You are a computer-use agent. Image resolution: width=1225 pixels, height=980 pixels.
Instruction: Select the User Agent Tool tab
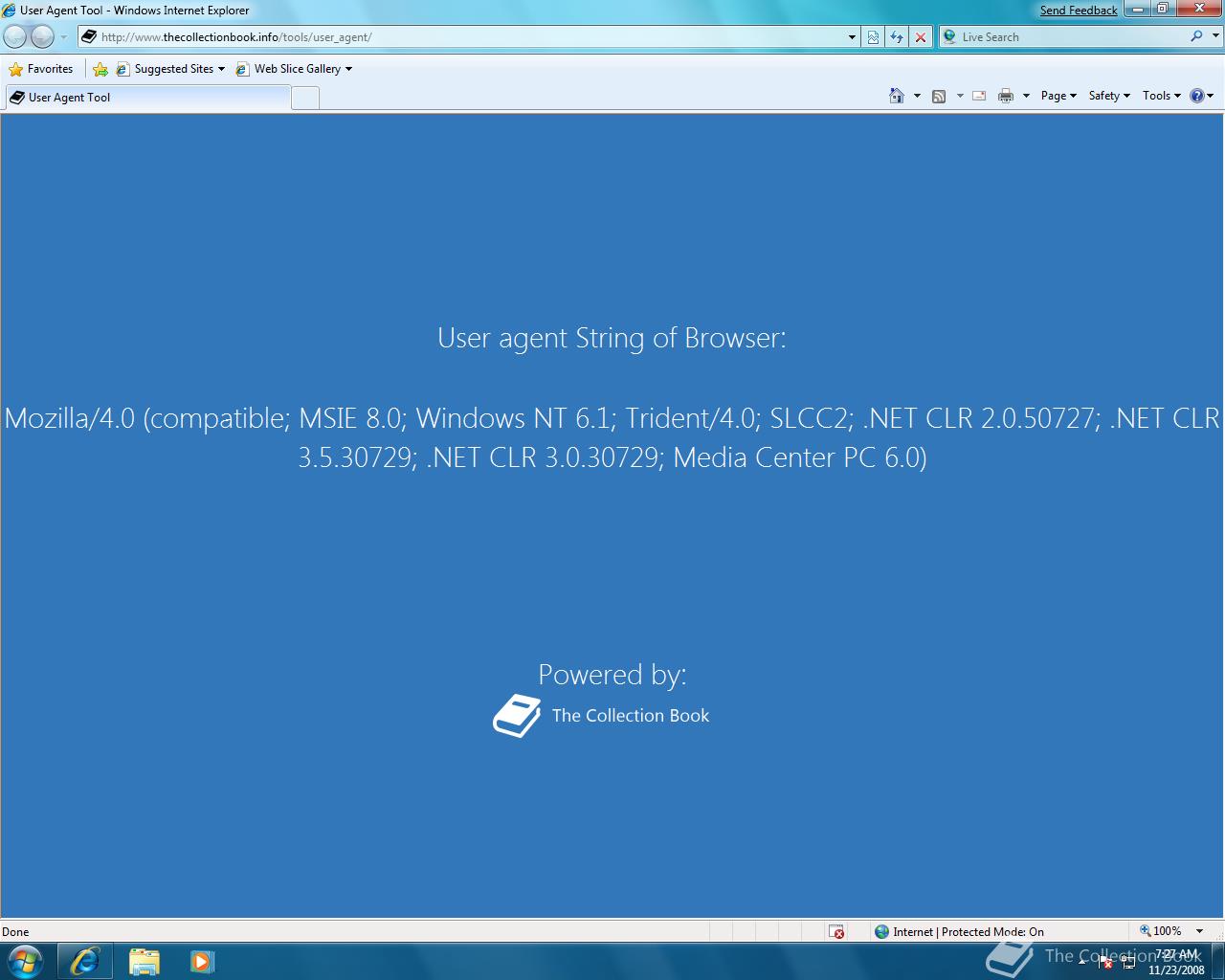pos(146,98)
